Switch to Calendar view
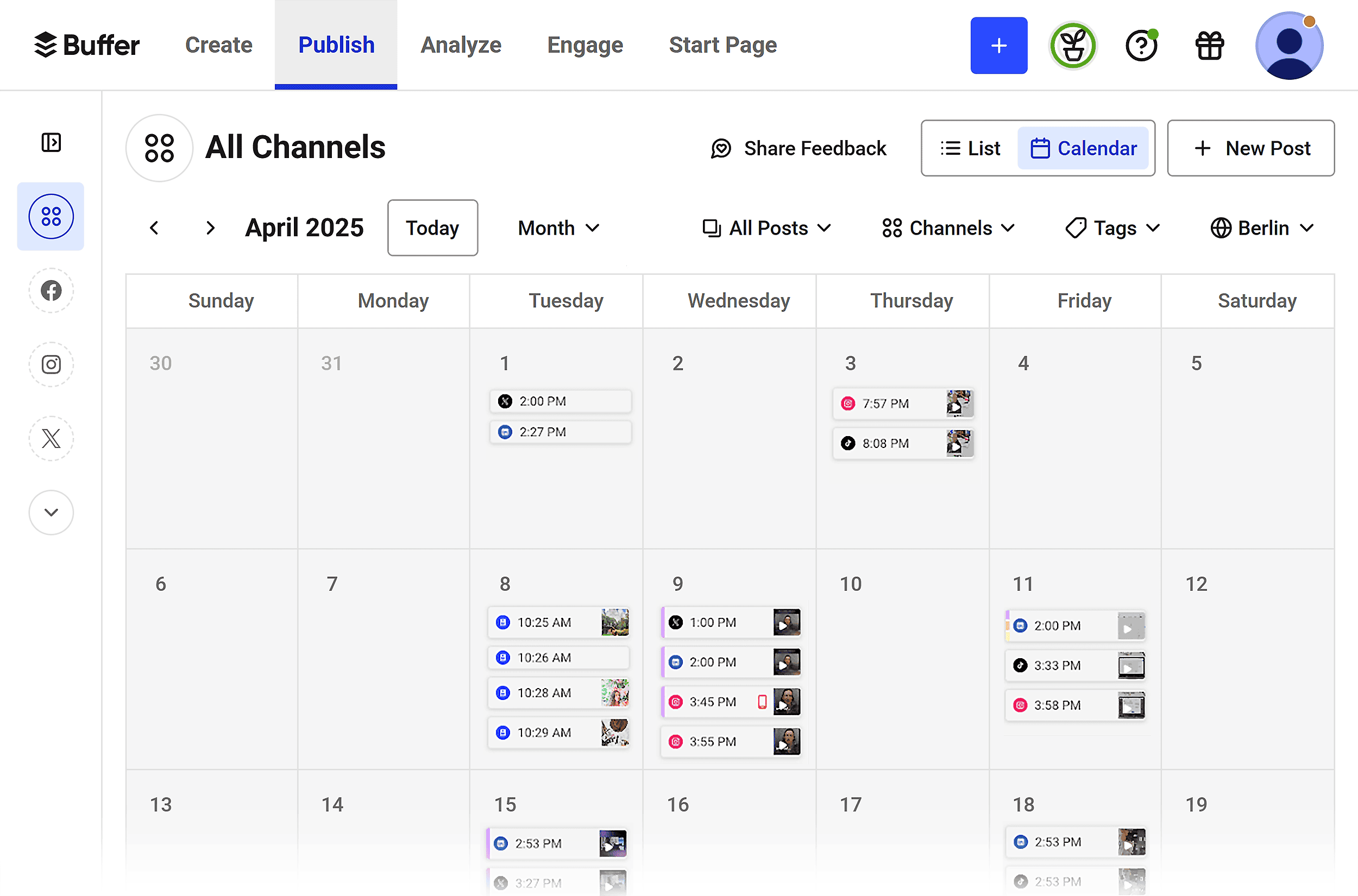 click(1083, 148)
